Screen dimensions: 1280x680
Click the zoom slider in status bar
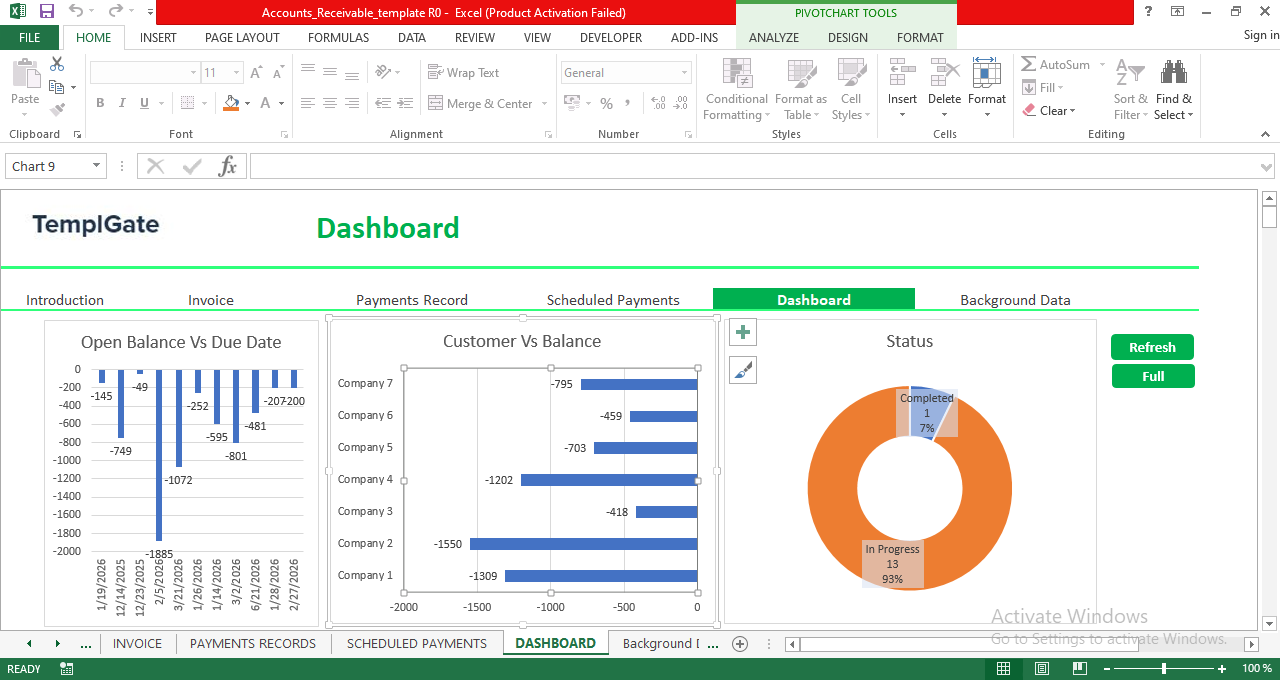(x=1164, y=668)
